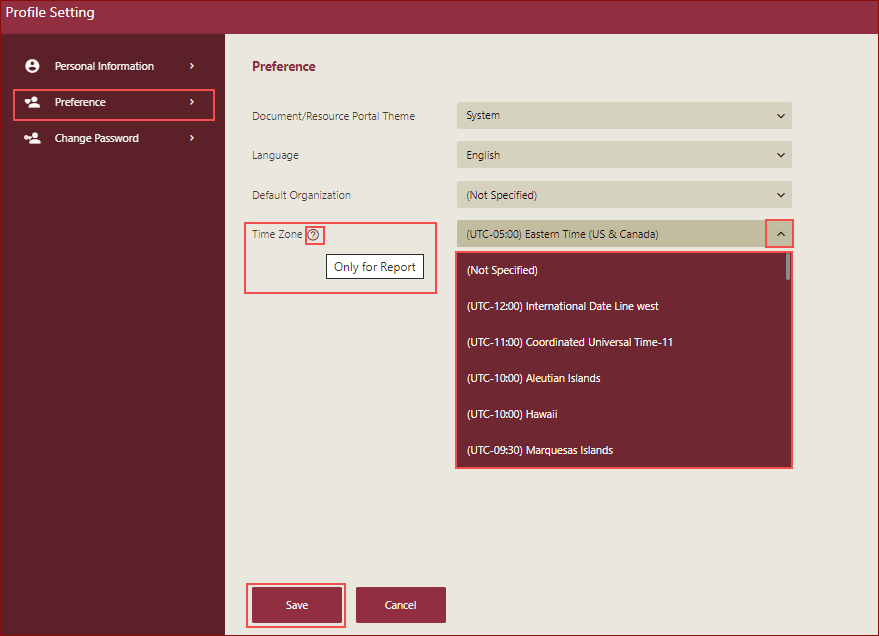Choose International Date Line west time zone
Image resolution: width=879 pixels, height=636 pixels.
[x=562, y=306]
